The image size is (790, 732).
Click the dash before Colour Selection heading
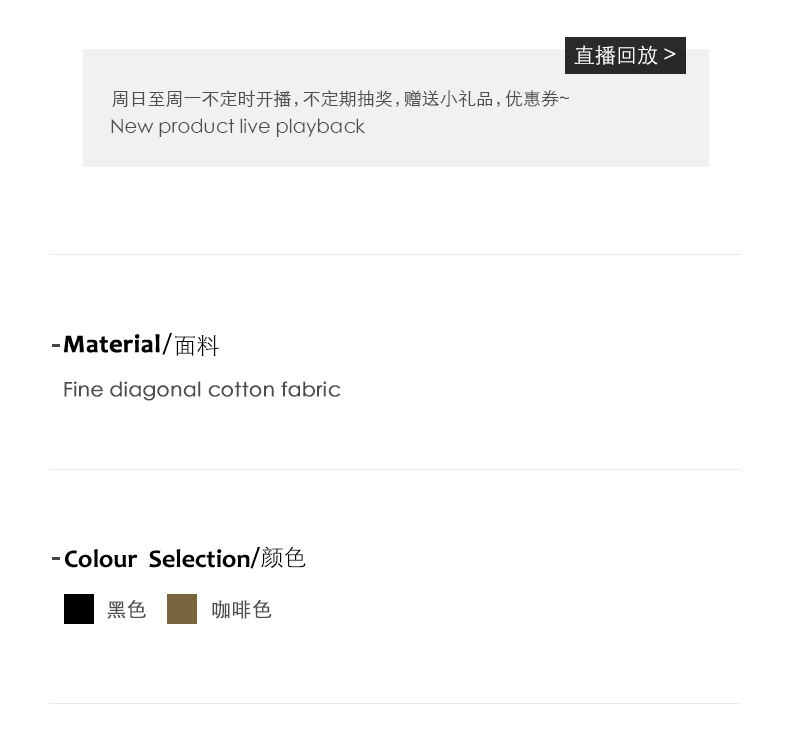tap(56, 558)
